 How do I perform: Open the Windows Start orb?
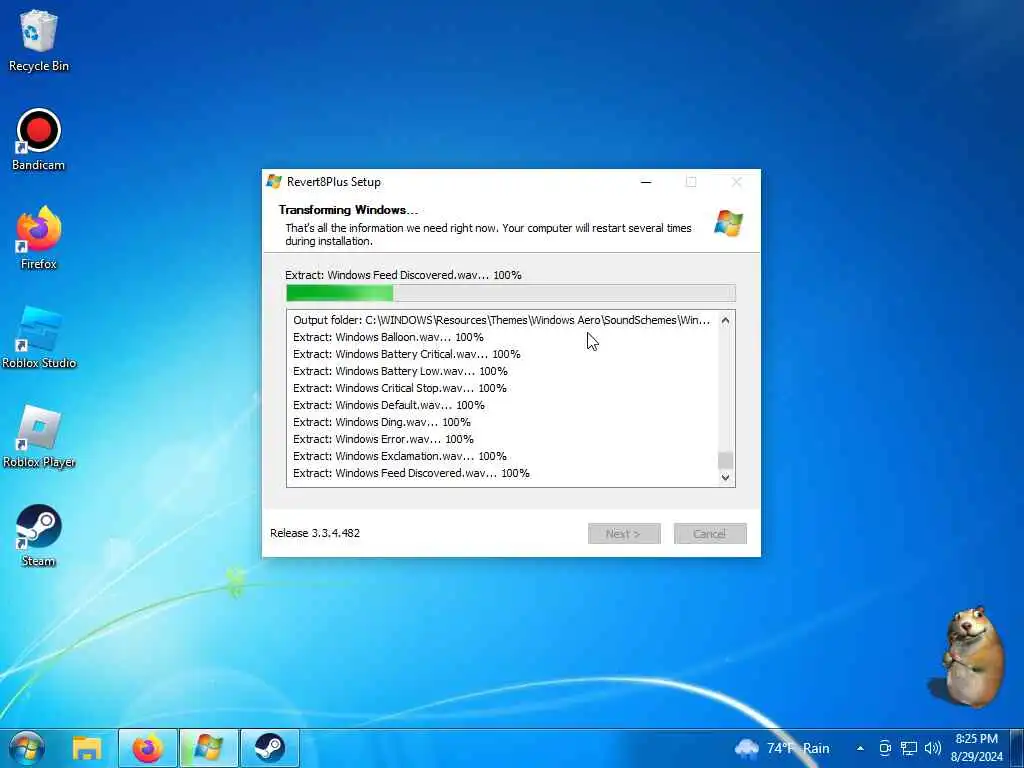[x=27, y=748]
